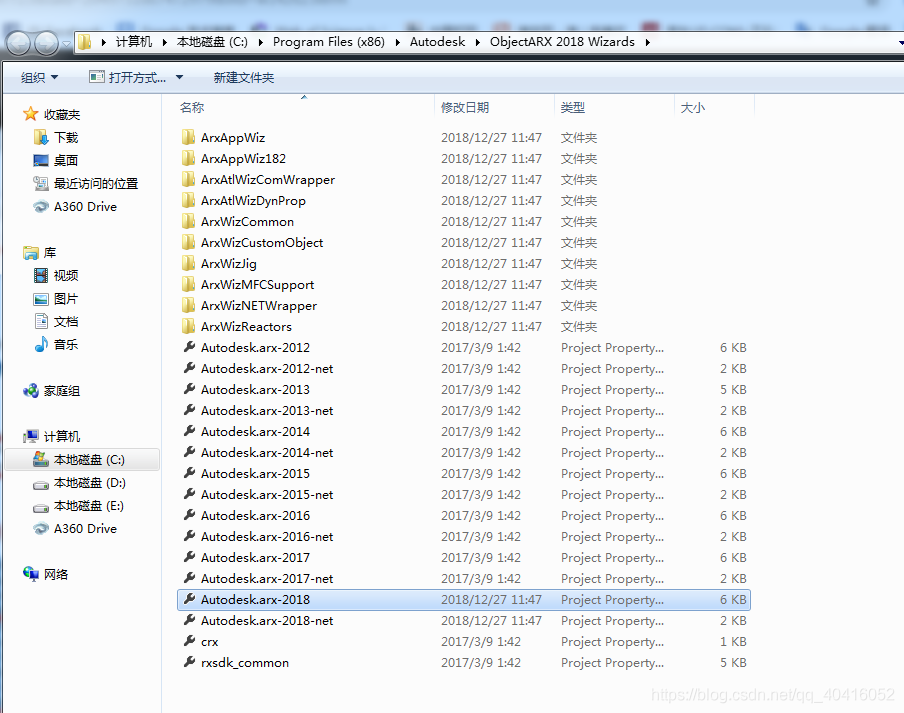Open 桌面 in the favorites sidebar

point(66,161)
